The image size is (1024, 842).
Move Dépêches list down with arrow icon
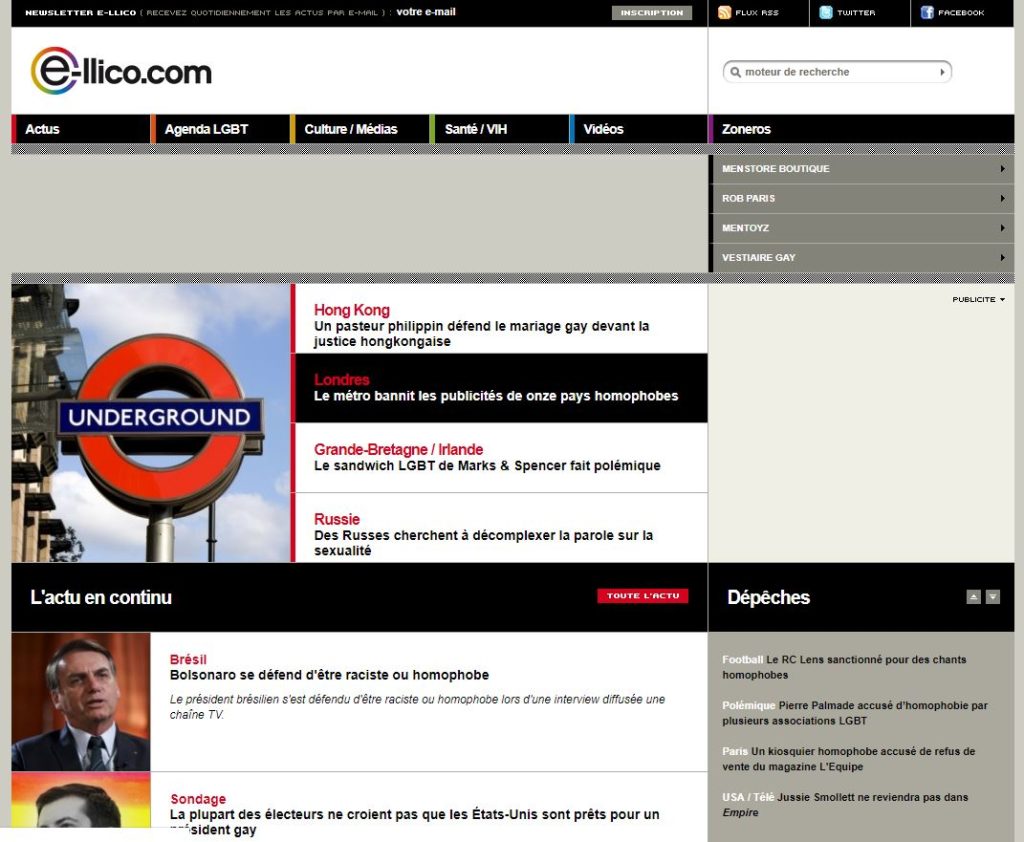pos(993,596)
